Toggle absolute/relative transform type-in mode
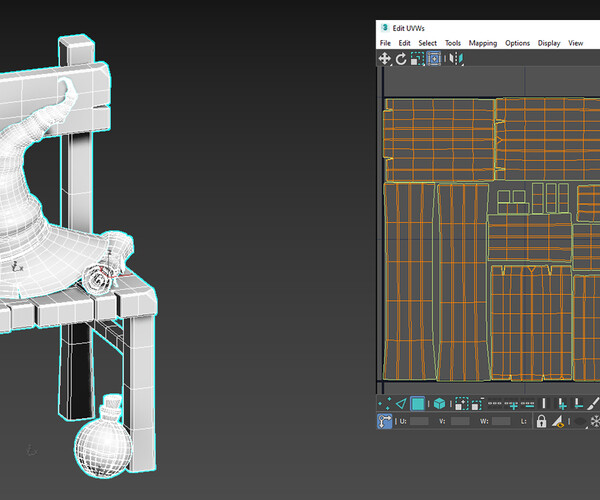This screenshot has width=600, height=500. pos(385,422)
